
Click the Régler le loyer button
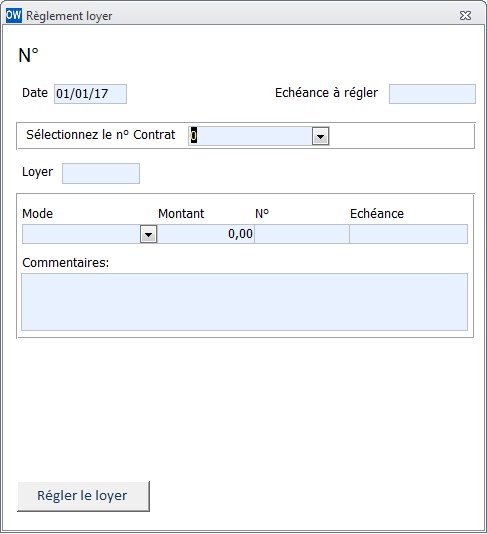pos(83,496)
